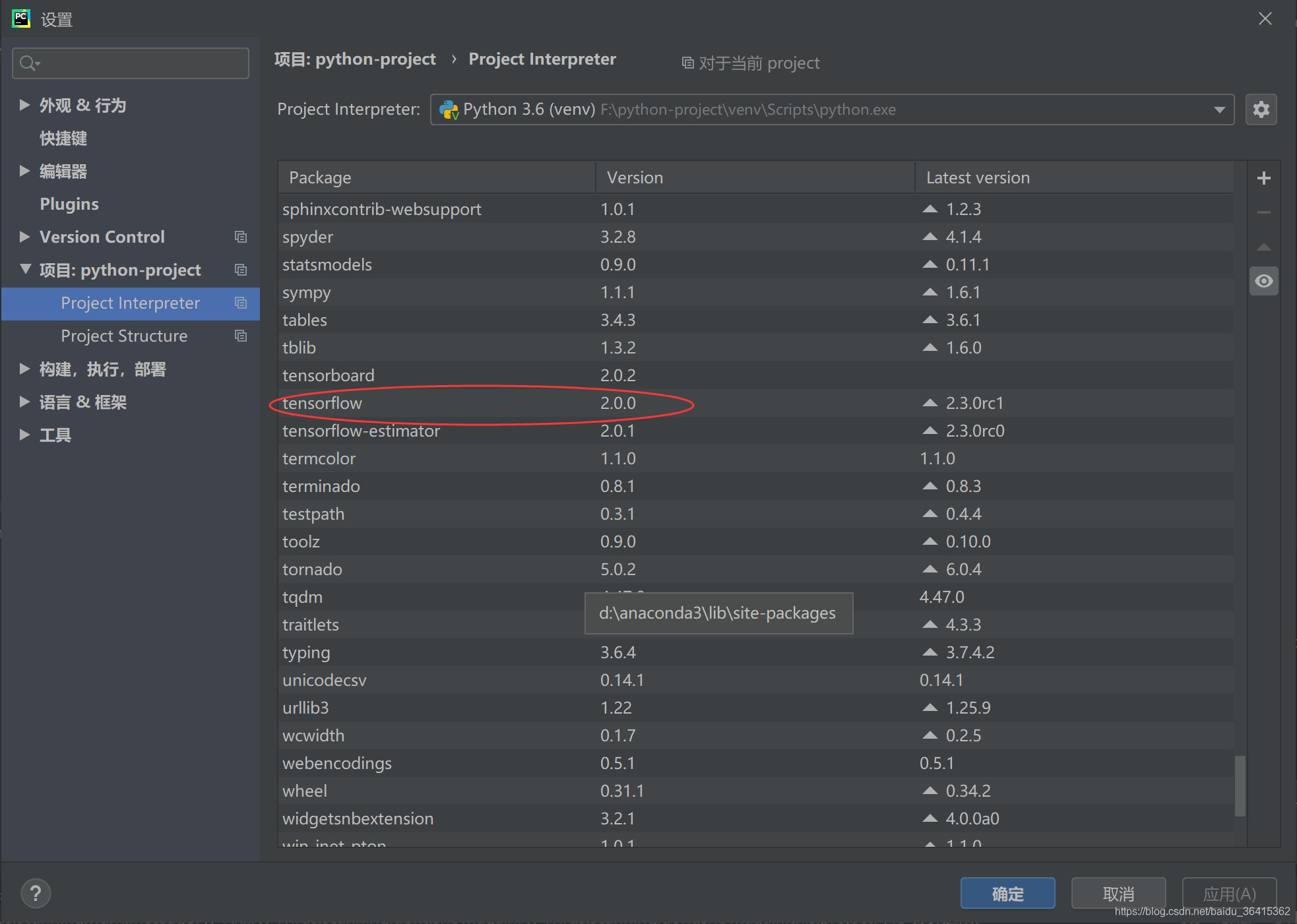Click project-level copy icon beside Version Control
The height and width of the screenshot is (924, 1297).
tap(241, 237)
